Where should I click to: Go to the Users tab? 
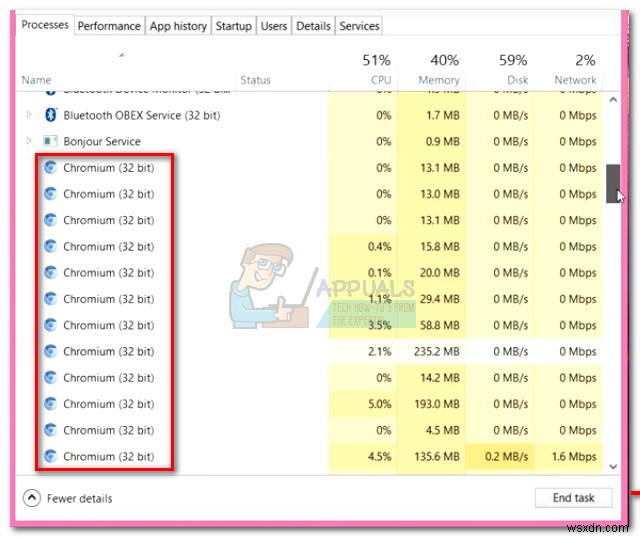(x=273, y=26)
